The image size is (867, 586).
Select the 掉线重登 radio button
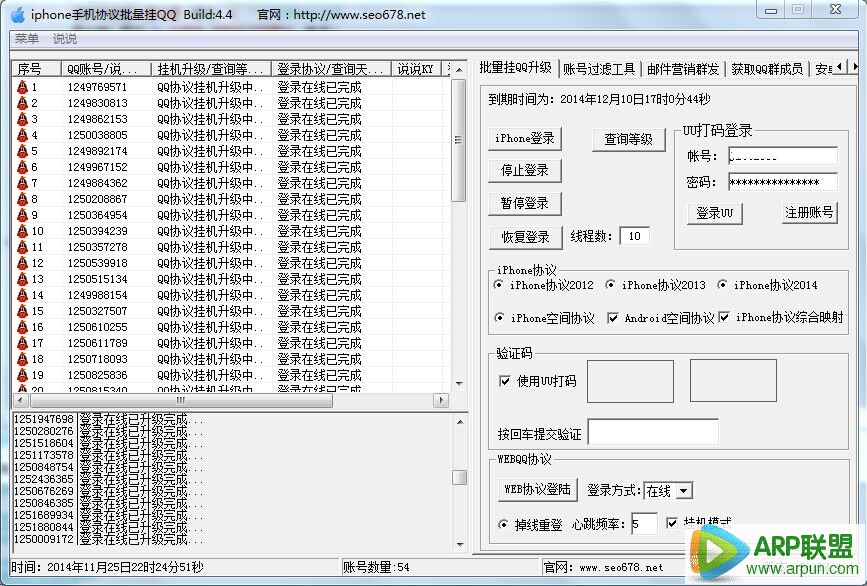pyautogui.click(x=503, y=524)
